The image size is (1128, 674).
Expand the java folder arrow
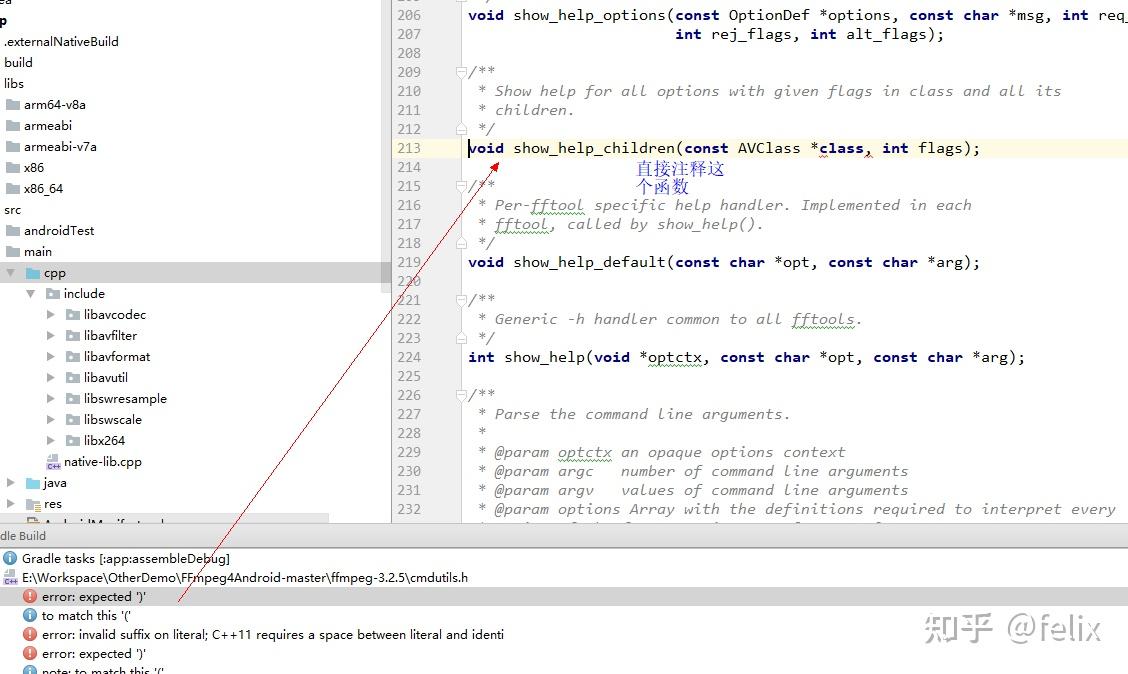tap(11, 483)
